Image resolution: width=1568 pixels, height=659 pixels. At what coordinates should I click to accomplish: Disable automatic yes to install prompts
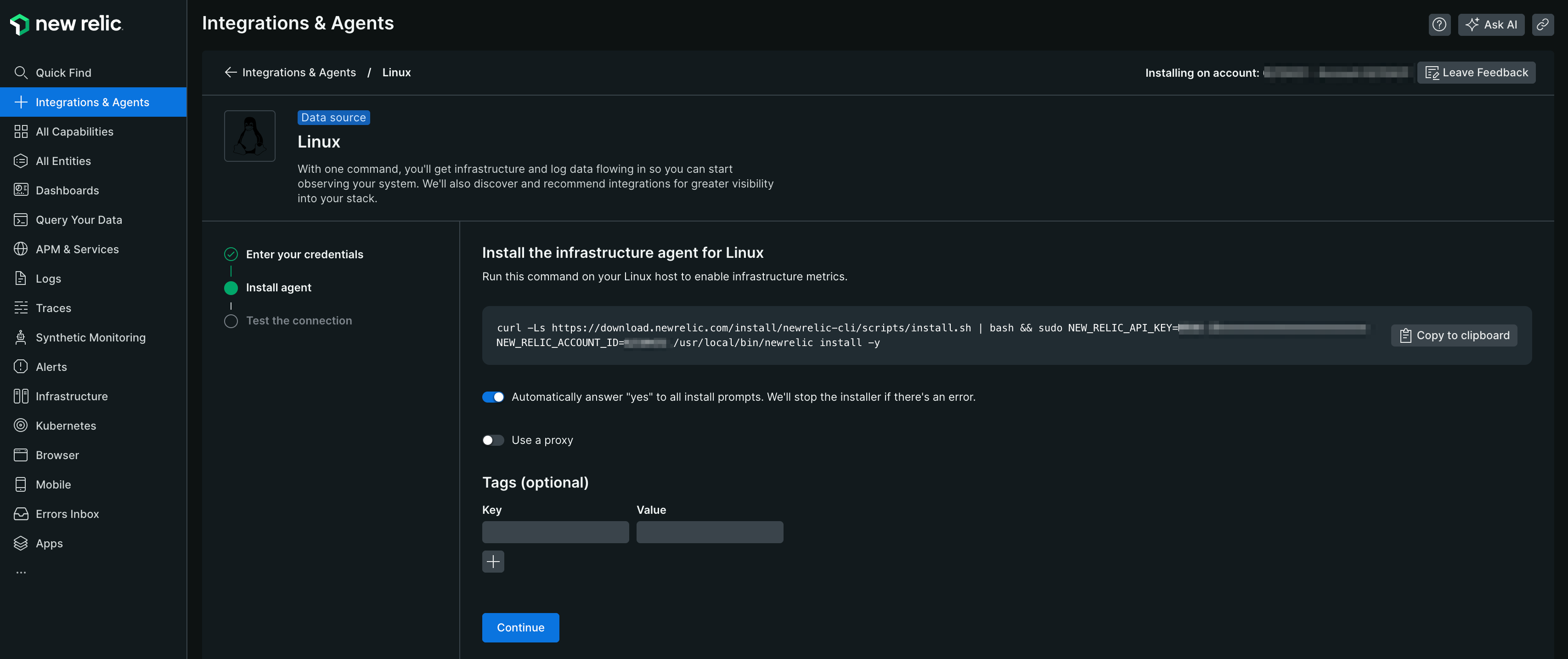click(x=493, y=397)
